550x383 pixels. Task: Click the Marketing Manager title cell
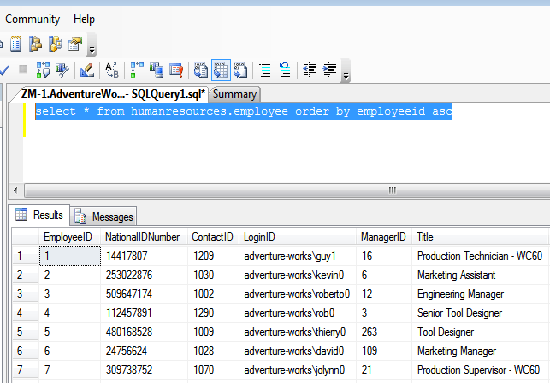[x=481, y=350]
